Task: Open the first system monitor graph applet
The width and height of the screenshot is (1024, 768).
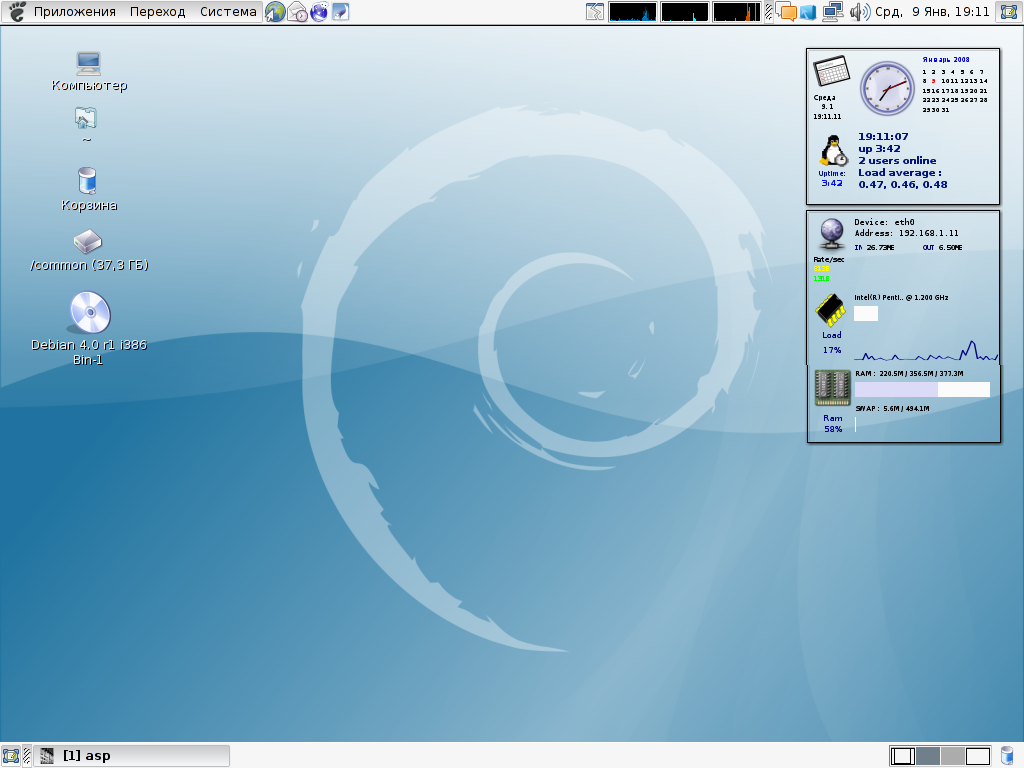Action: [x=632, y=12]
